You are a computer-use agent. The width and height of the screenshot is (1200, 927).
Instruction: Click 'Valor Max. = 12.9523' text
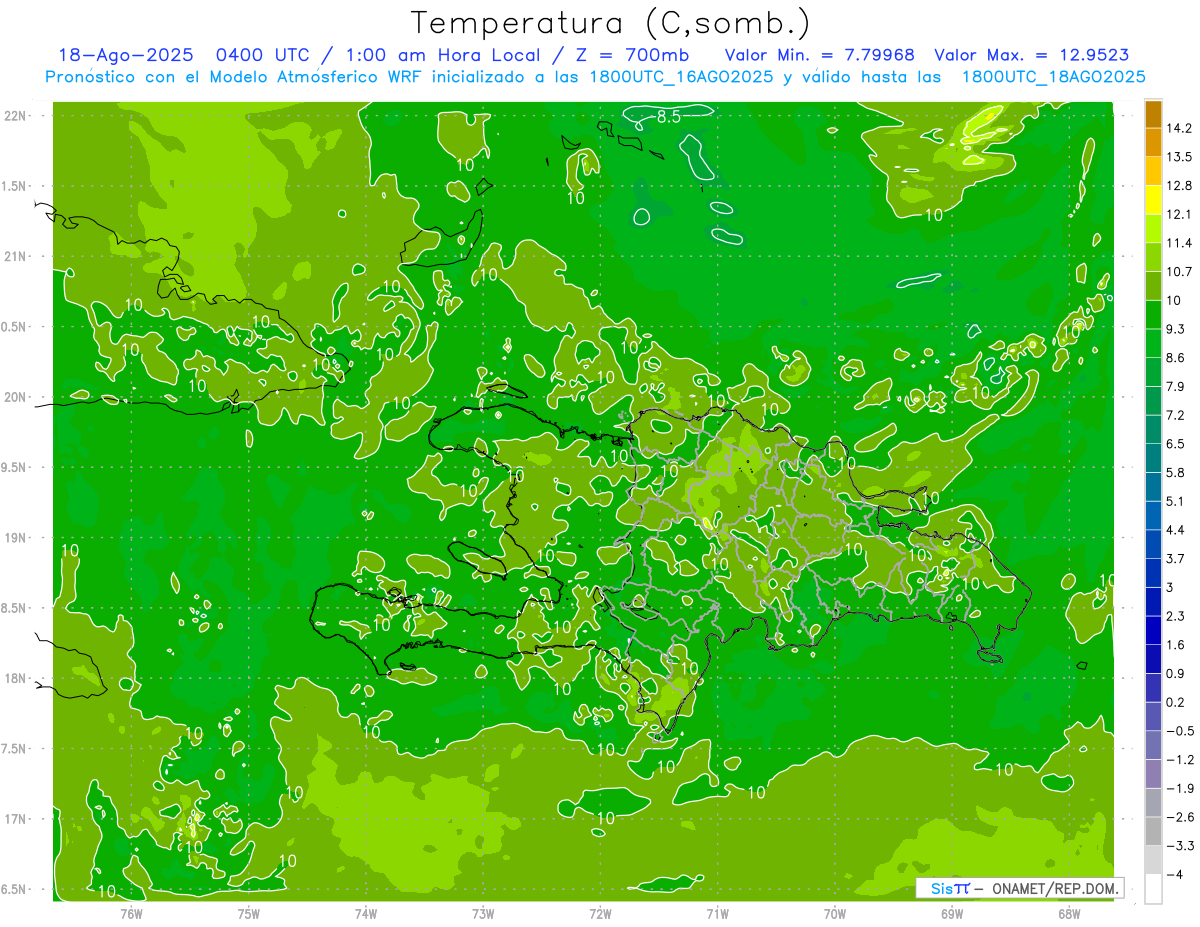coord(1031,55)
